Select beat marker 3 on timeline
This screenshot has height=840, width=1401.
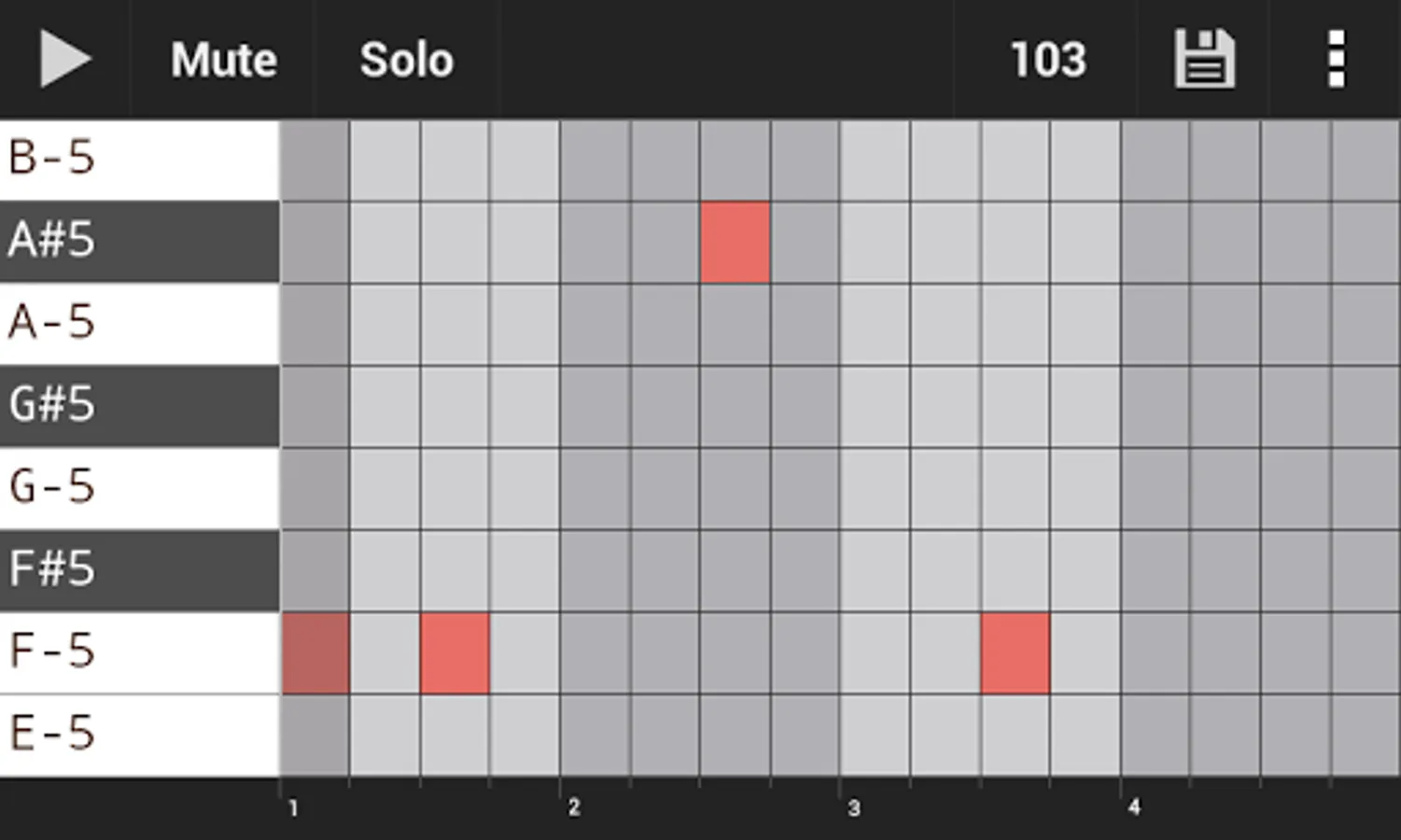[853, 807]
